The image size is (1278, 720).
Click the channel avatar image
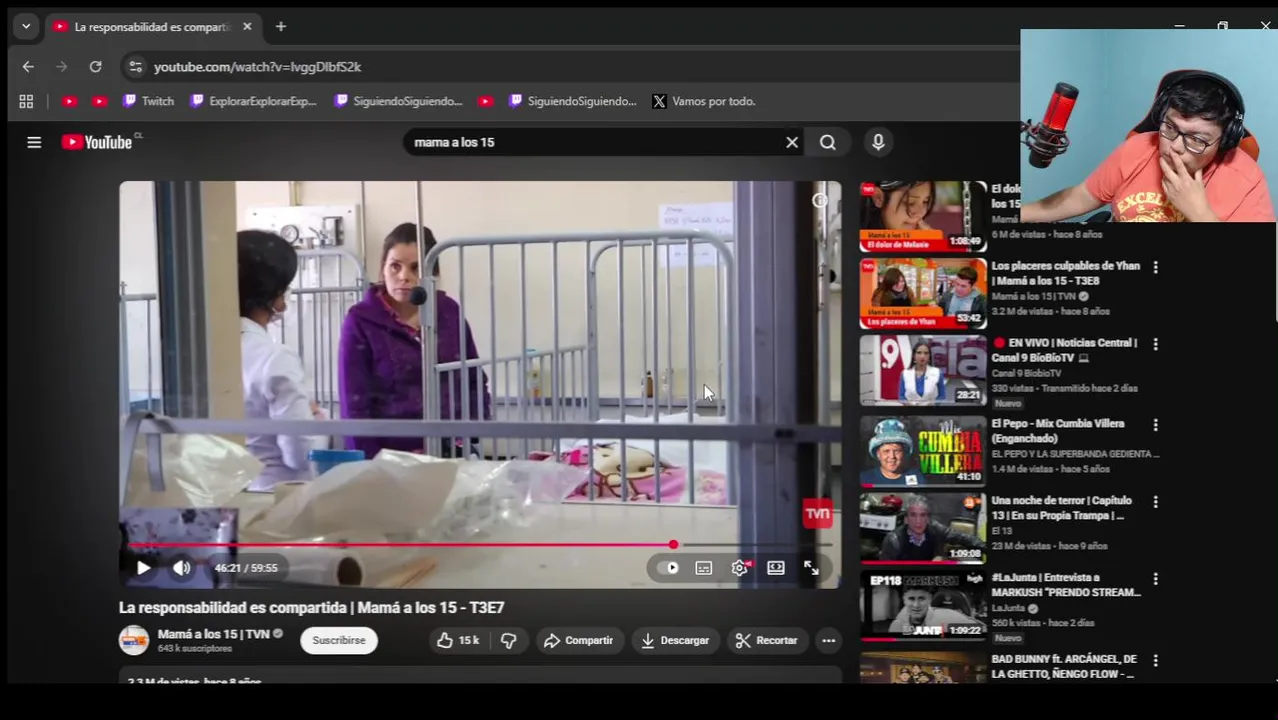coord(134,640)
